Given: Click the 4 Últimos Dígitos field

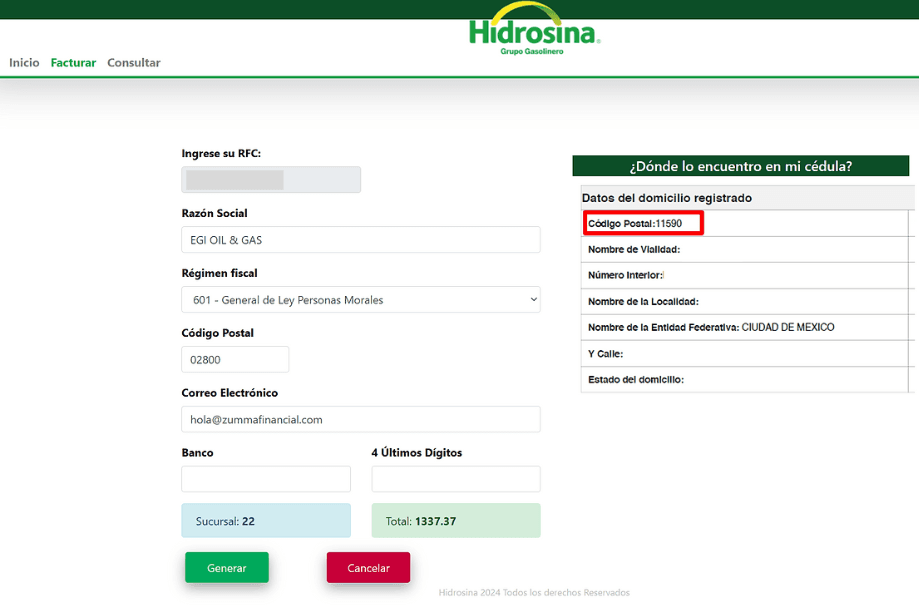Looking at the screenshot, I should click(456, 479).
